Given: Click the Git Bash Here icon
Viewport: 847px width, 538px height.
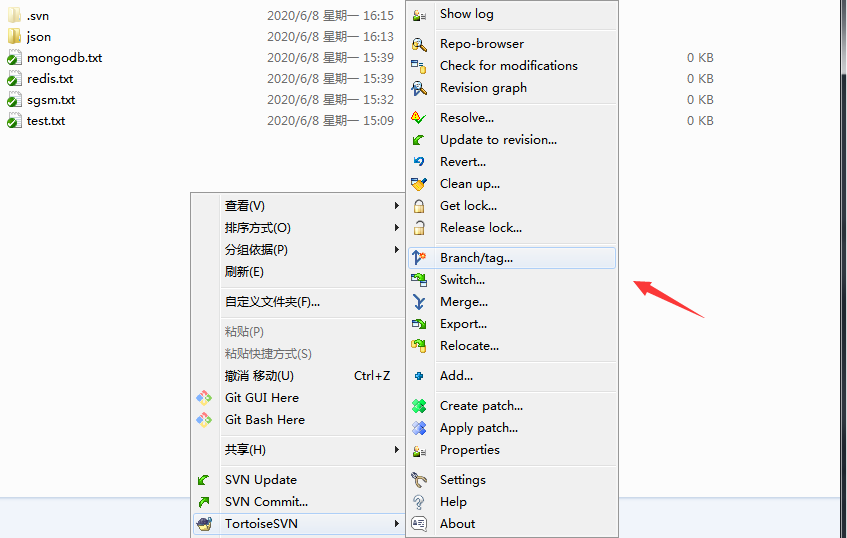Looking at the screenshot, I should pyautogui.click(x=204, y=420).
